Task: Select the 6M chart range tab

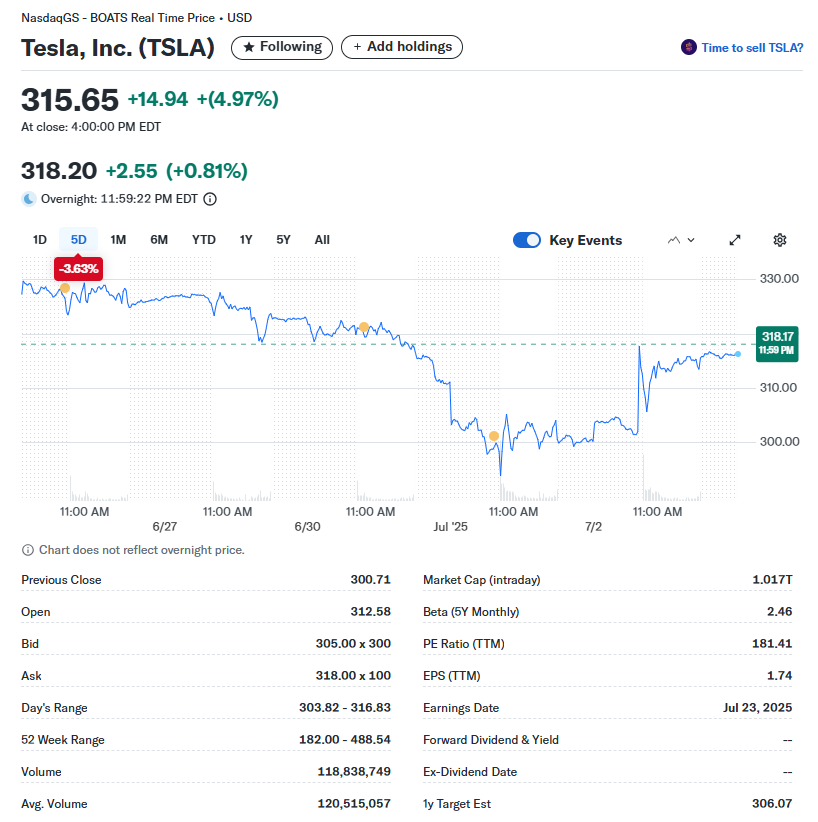Action: coord(159,240)
